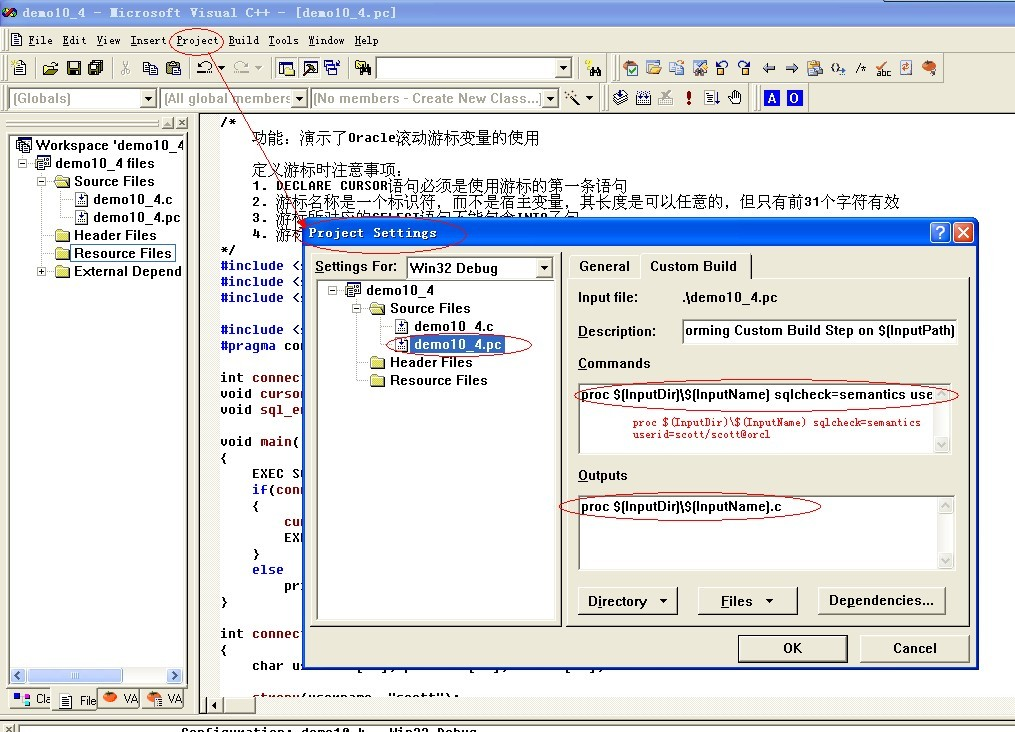Click the New Text File toolbar icon
The image size is (1015, 732).
(x=19, y=67)
